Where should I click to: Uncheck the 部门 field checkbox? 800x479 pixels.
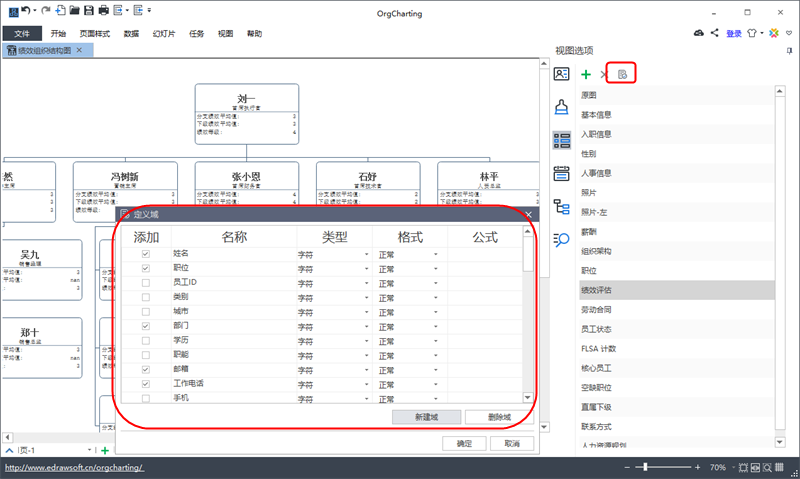145,326
